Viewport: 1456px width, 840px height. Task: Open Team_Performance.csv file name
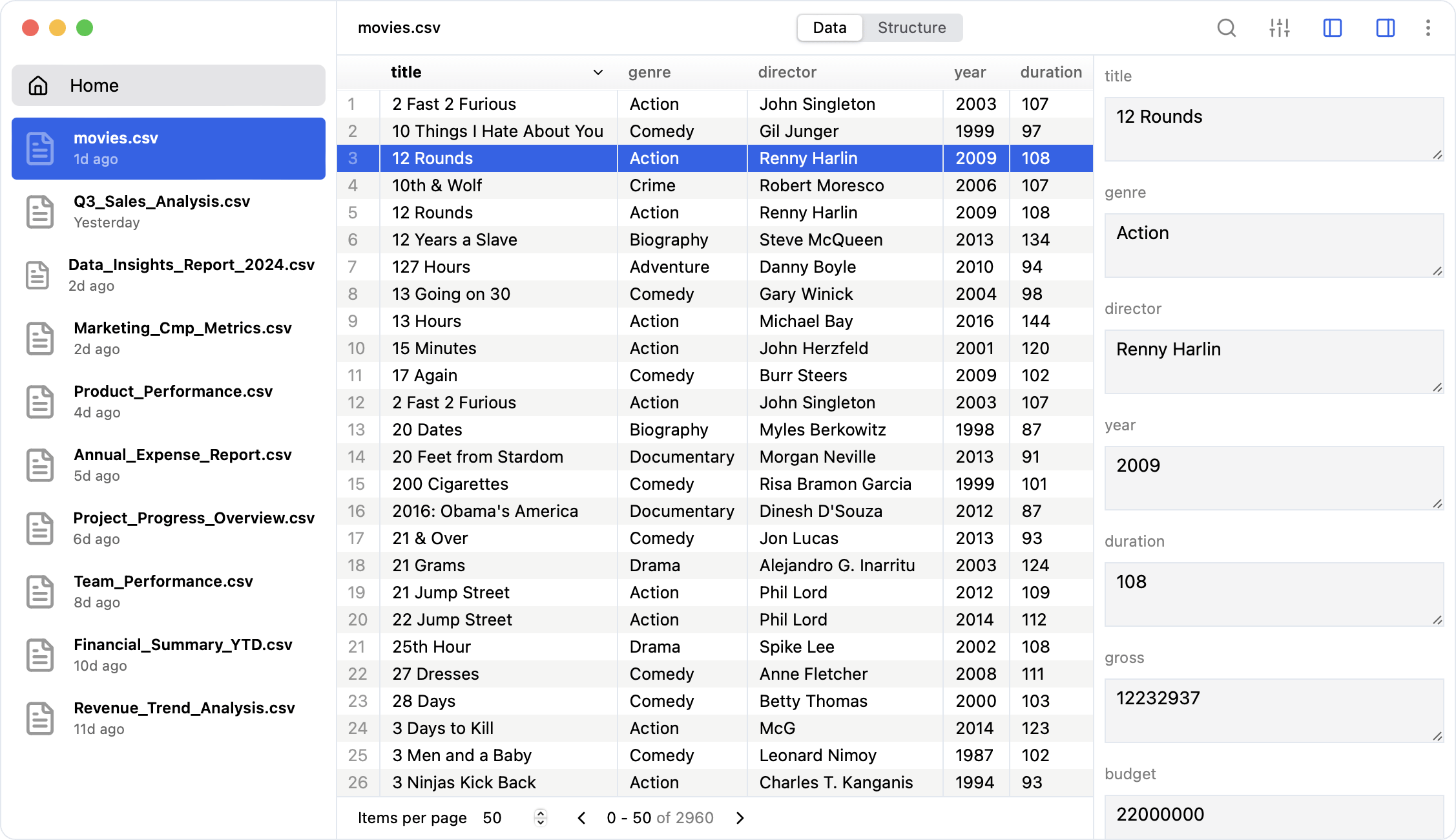[x=163, y=582]
